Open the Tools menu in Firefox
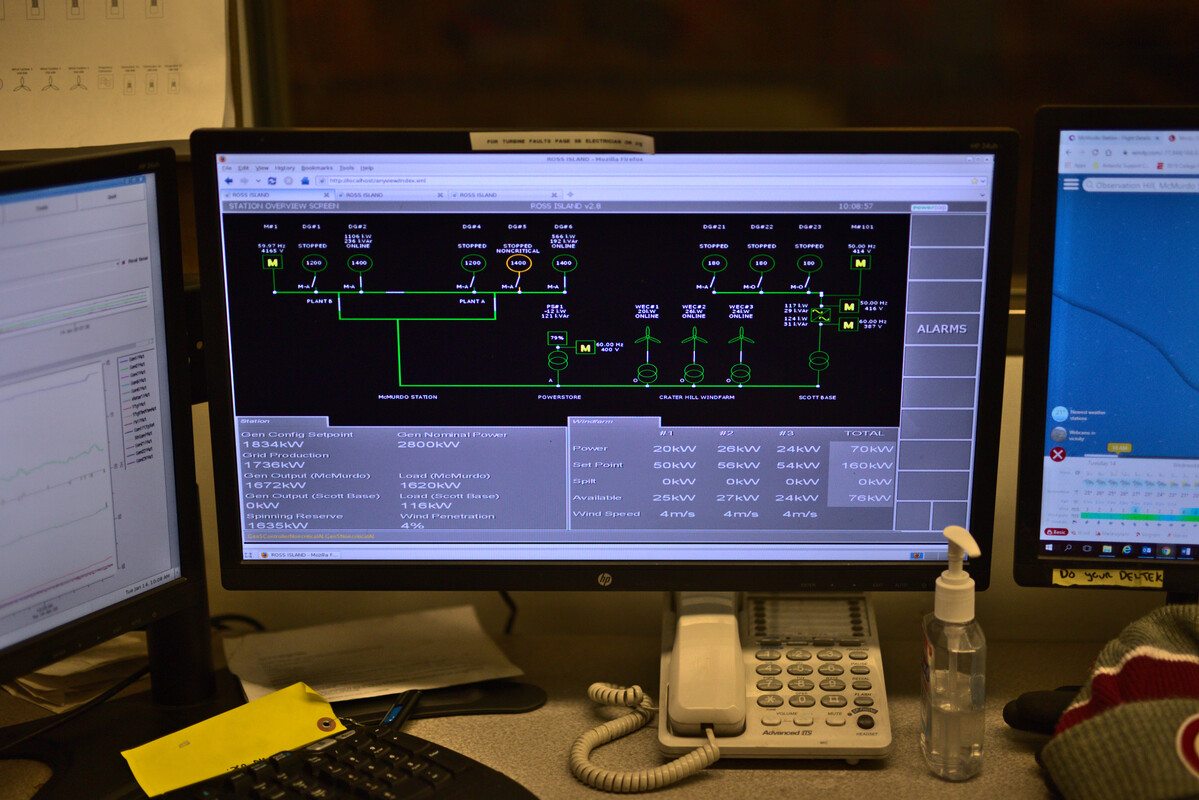This screenshot has width=1199, height=800. click(x=346, y=168)
